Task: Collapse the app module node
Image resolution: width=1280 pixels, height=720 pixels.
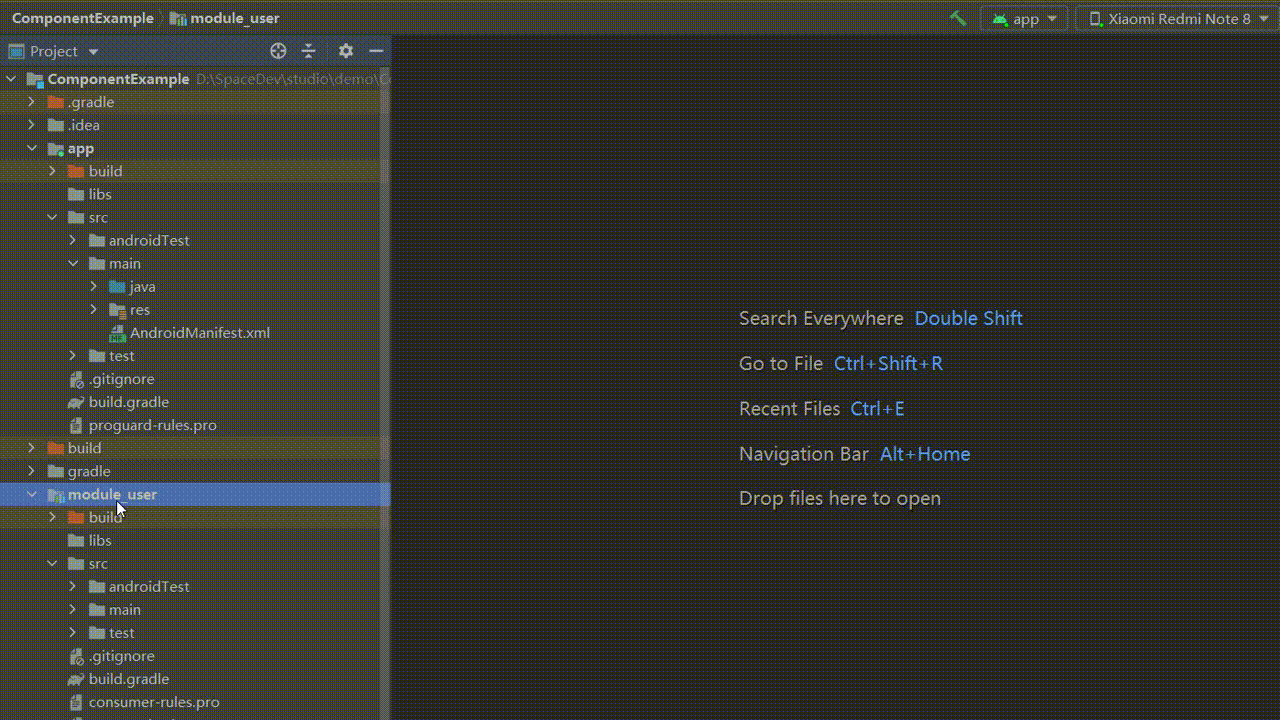Action: (x=31, y=148)
